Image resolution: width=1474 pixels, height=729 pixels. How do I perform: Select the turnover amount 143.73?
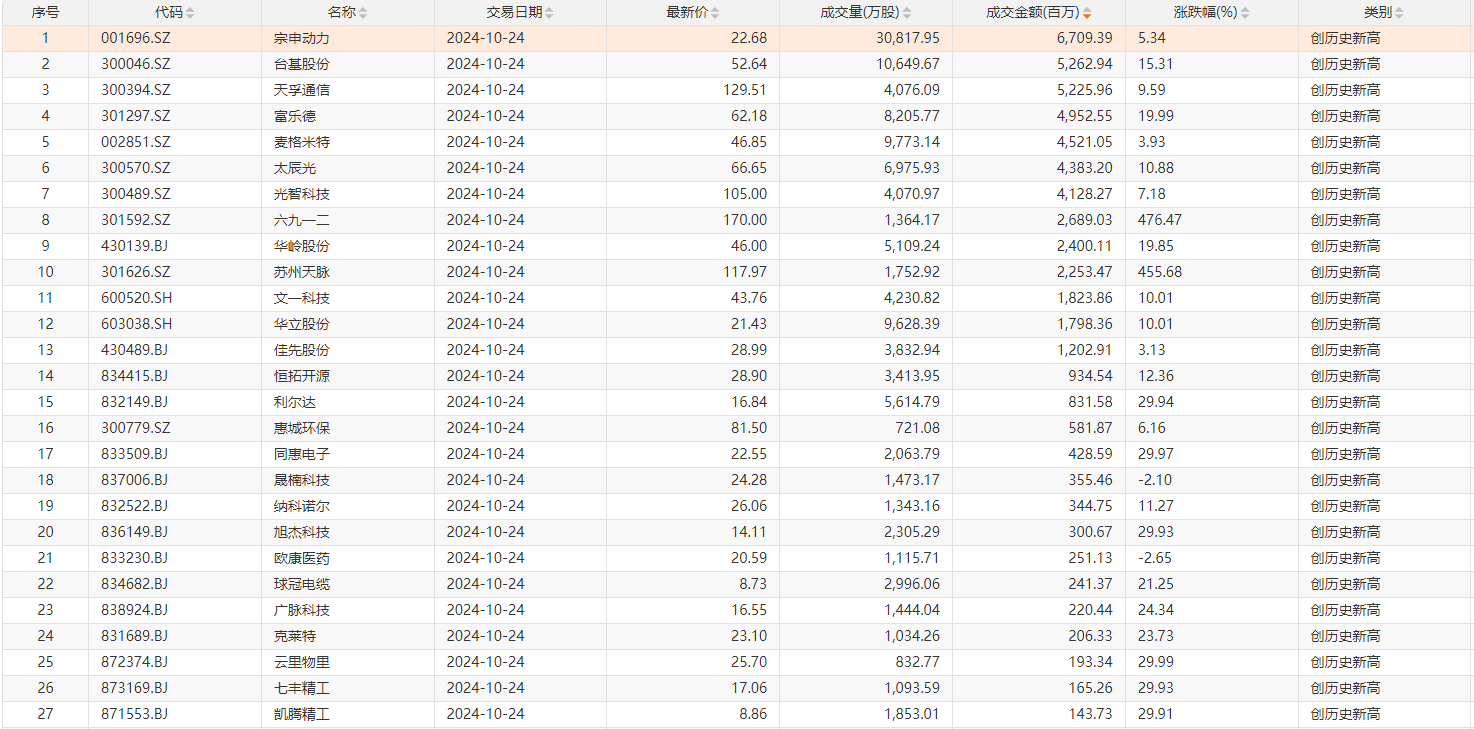(1091, 714)
